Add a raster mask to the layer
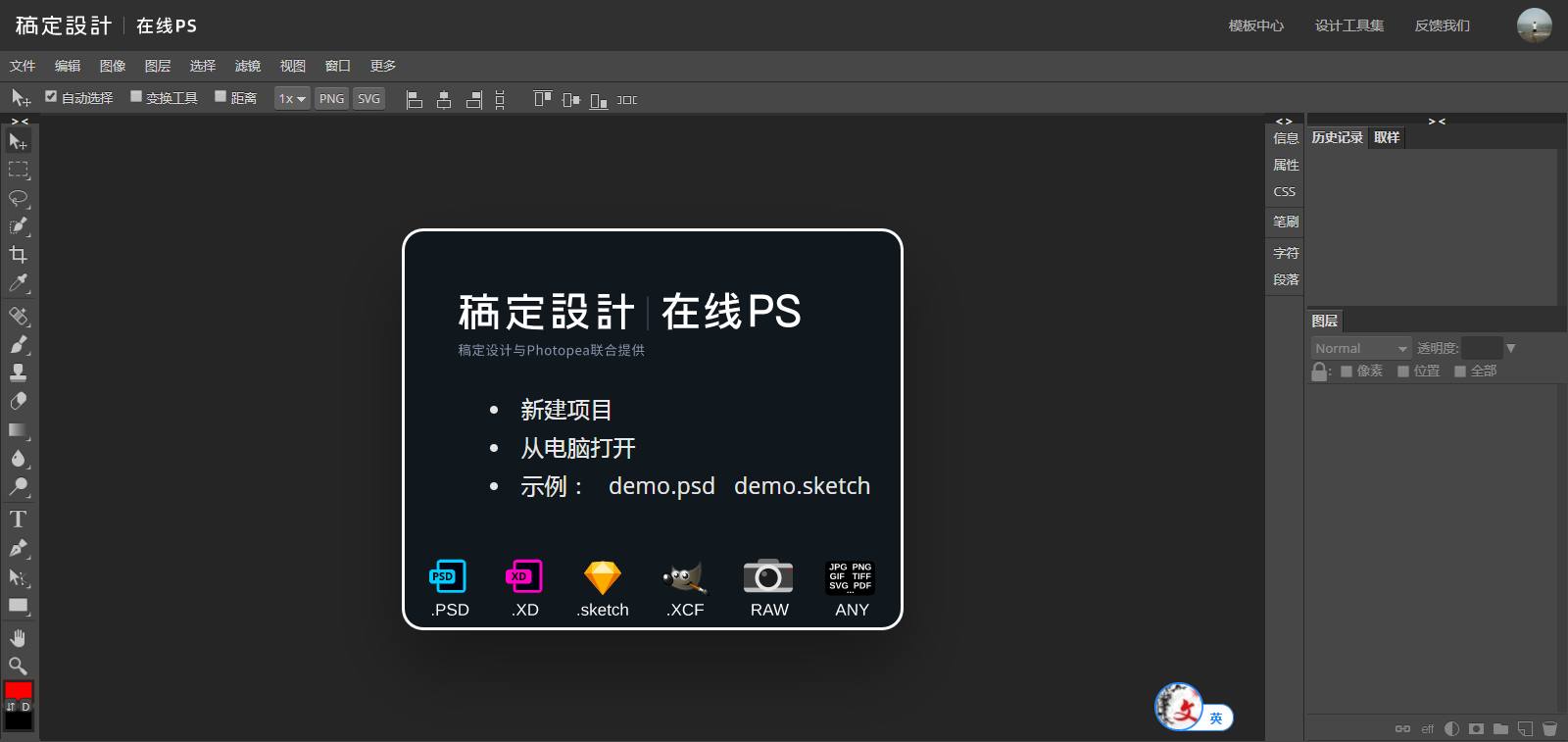1568x742 pixels. click(x=1476, y=728)
